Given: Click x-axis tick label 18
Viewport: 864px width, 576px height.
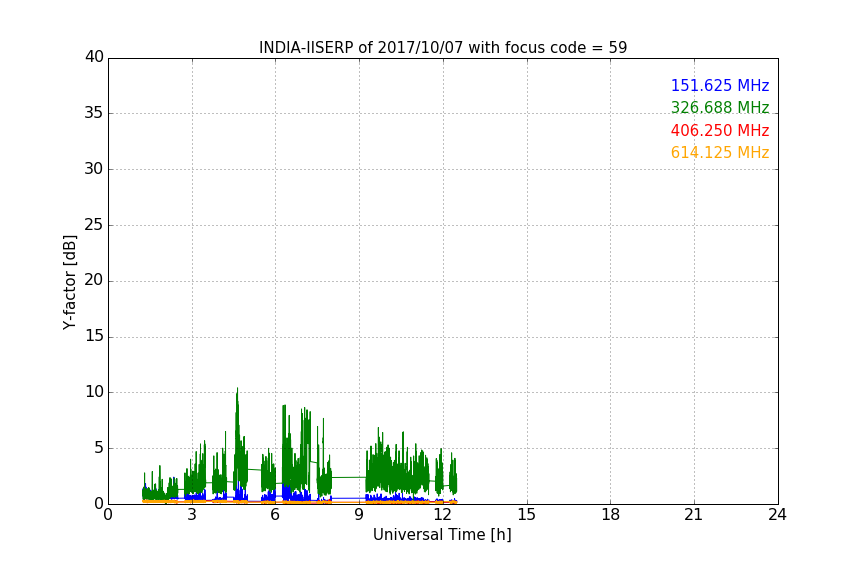Looking at the screenshot, I should click(x=611, y=515).
